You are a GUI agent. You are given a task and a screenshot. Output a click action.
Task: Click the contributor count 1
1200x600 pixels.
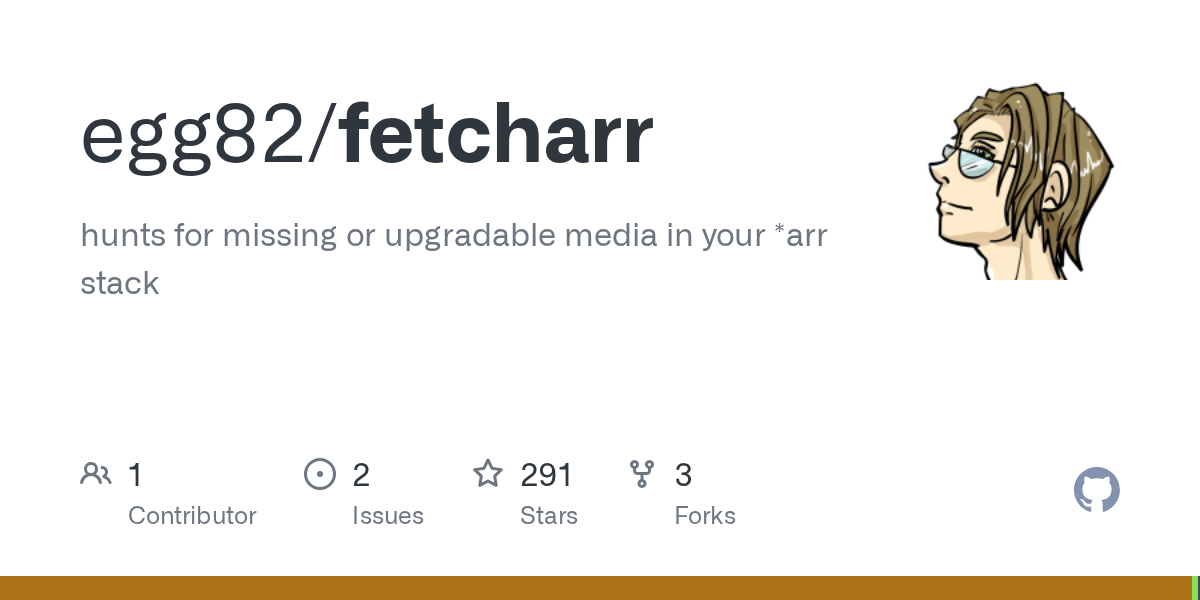click(135, 475)
